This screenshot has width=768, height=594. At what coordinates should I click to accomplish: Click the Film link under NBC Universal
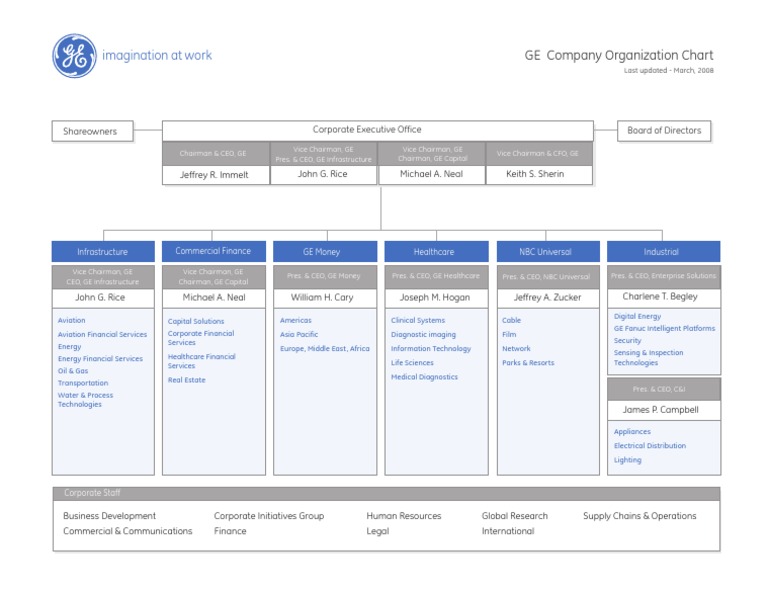coord(509,334)
